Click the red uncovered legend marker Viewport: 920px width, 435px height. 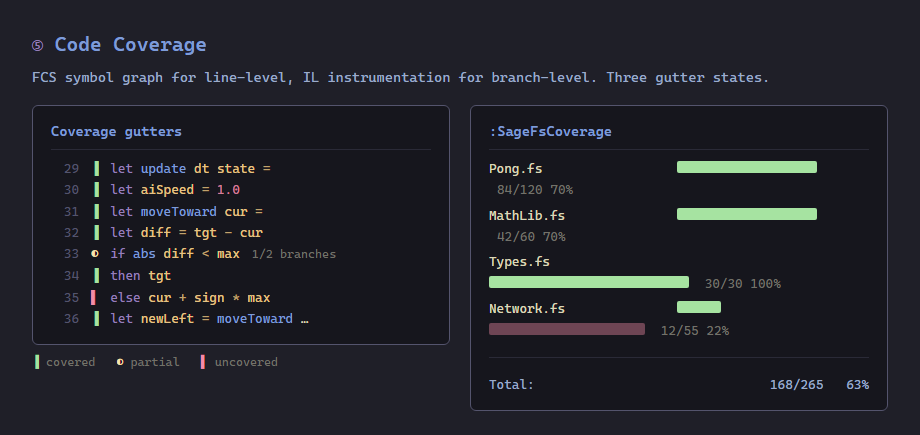[x=203, y=362]
